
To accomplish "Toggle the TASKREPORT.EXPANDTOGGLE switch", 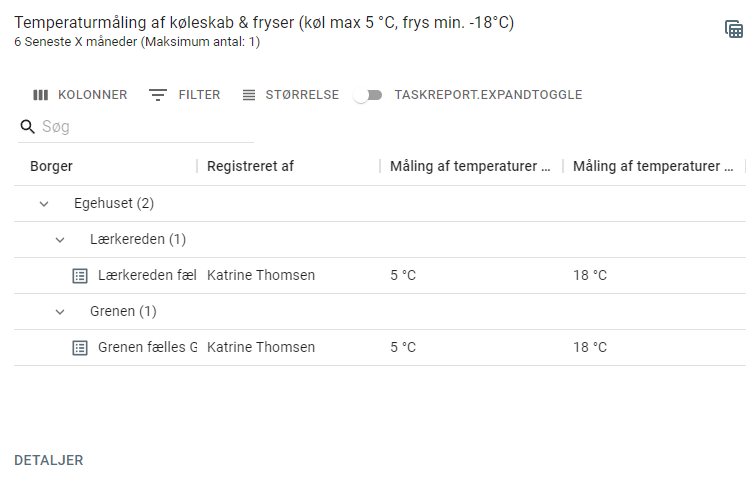I will (368, 95).
